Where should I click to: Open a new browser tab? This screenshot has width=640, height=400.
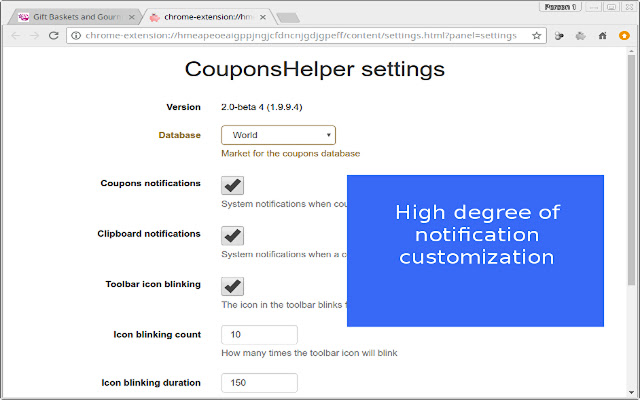pyautogui.click(x=288, y=18)
